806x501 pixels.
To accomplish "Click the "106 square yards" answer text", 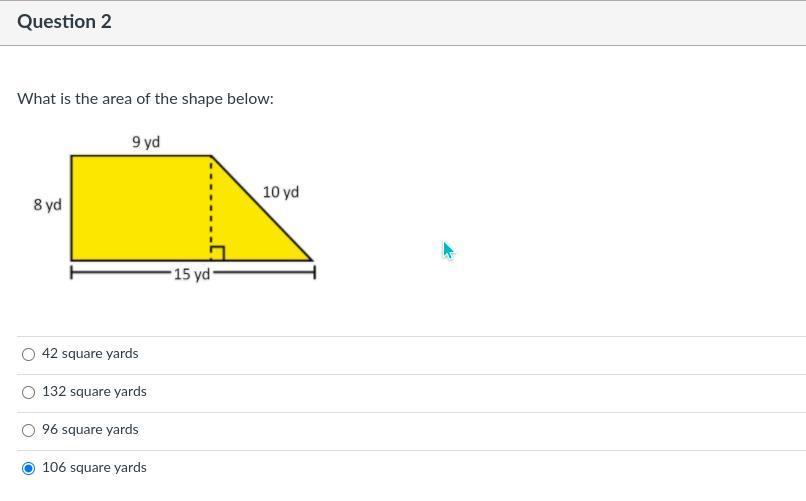I will (x=94, y=467).
